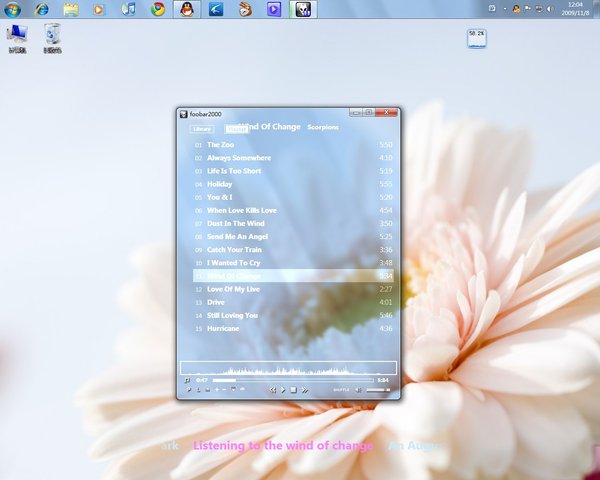The width and height of the screenshot is (600, 480).
Task: Select track Love Of My Live
Action: coord(293,289)
